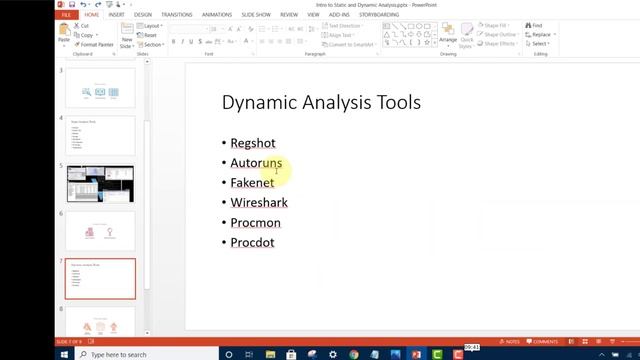Open Chrome from the taskbar
This screenshot has width=640, height=360.
click(x=354, y=354)
